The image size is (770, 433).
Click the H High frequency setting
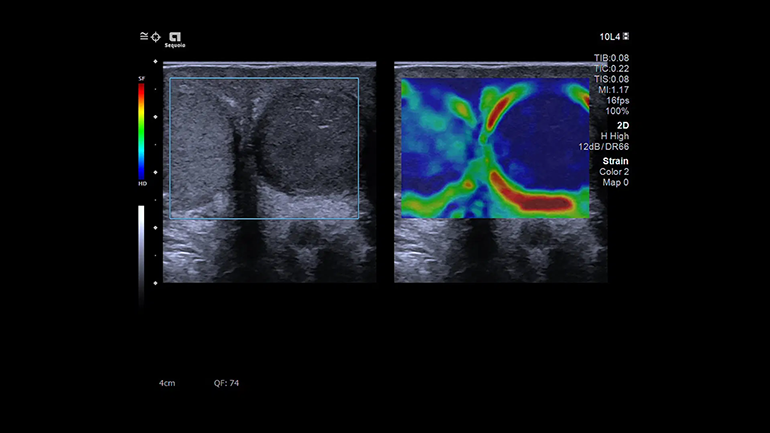[x=614, y=136]
